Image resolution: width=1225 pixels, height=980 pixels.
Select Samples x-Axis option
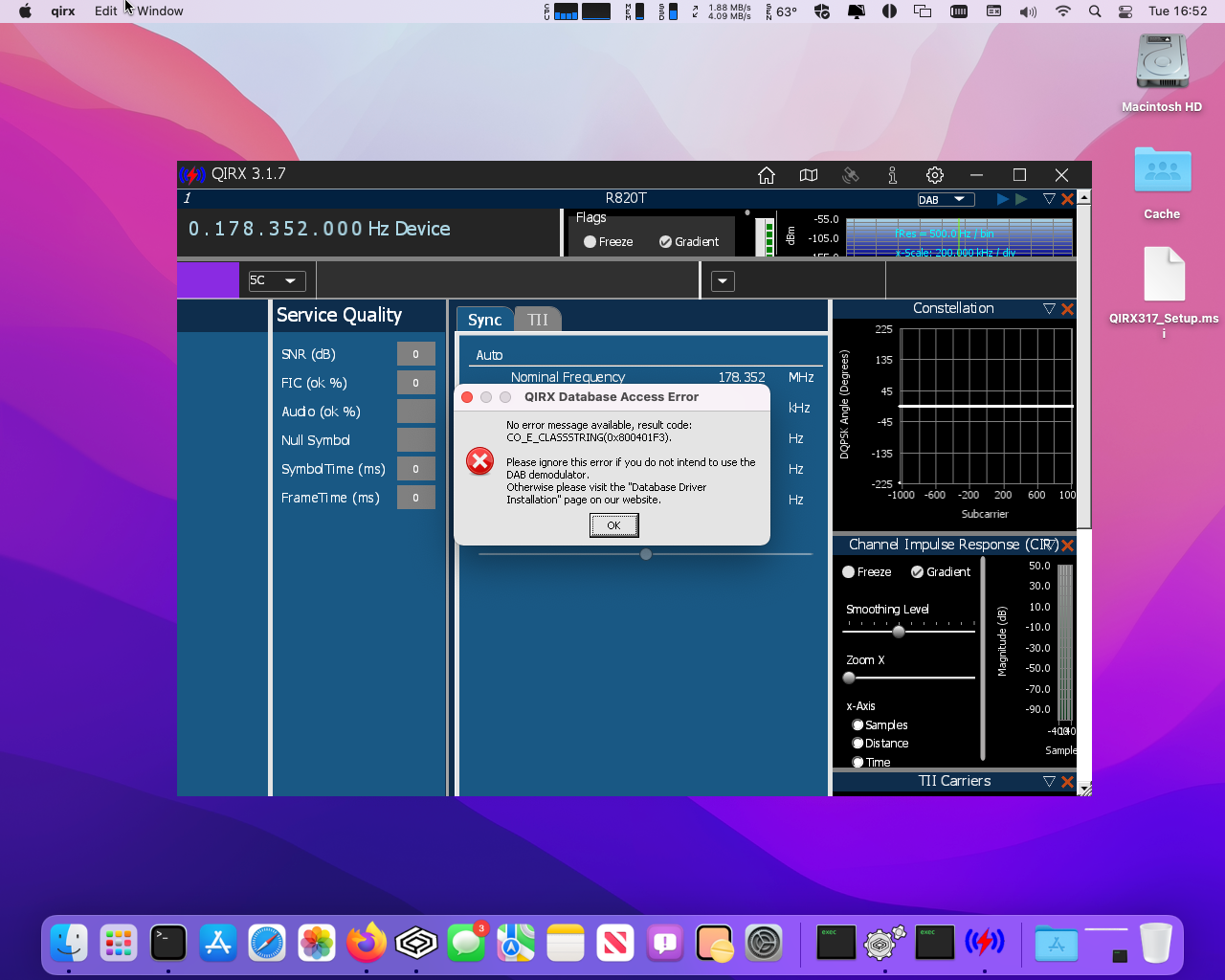pyautogui.click(x=880, y=725)
